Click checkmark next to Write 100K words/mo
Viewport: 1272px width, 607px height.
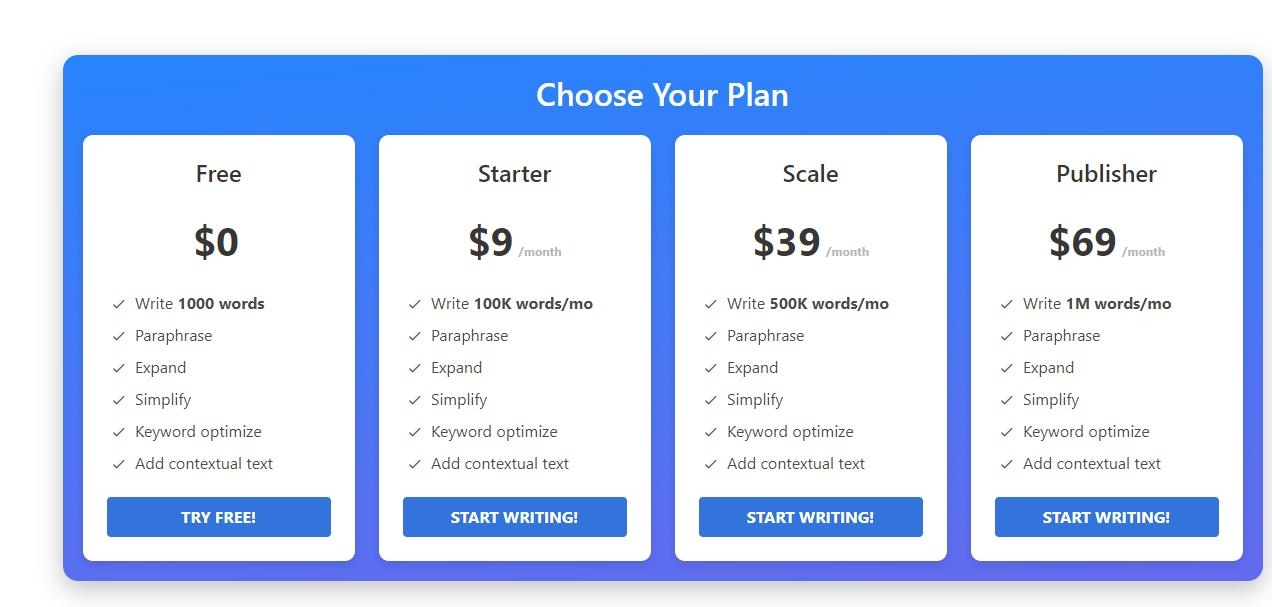tap(415, 304)
